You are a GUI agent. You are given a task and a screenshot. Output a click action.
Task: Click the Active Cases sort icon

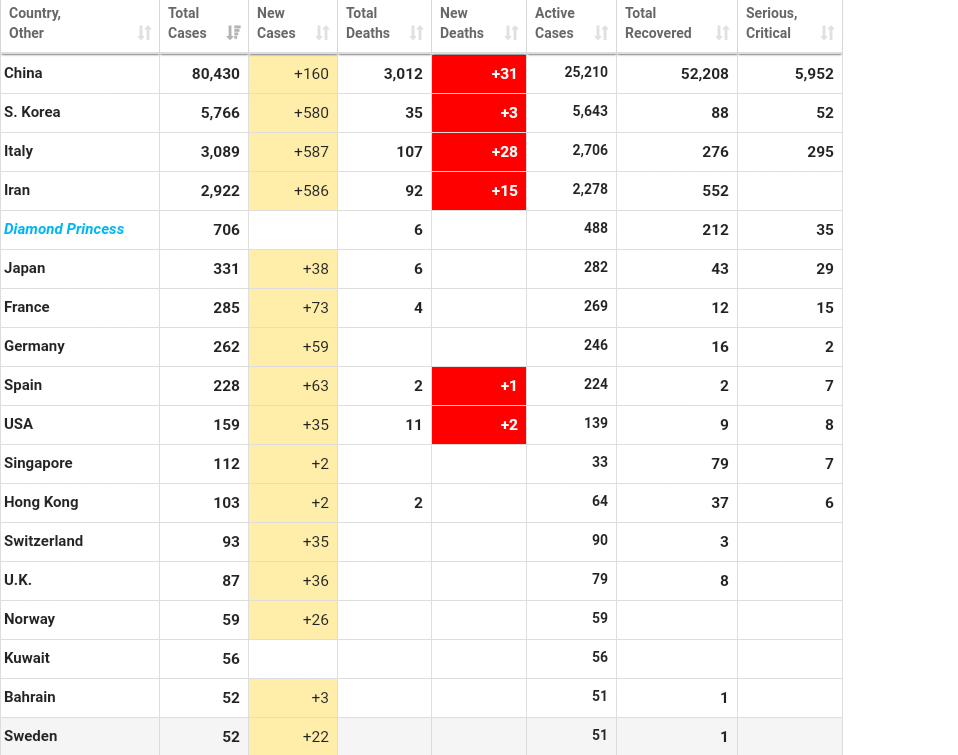tap(601, 33)
